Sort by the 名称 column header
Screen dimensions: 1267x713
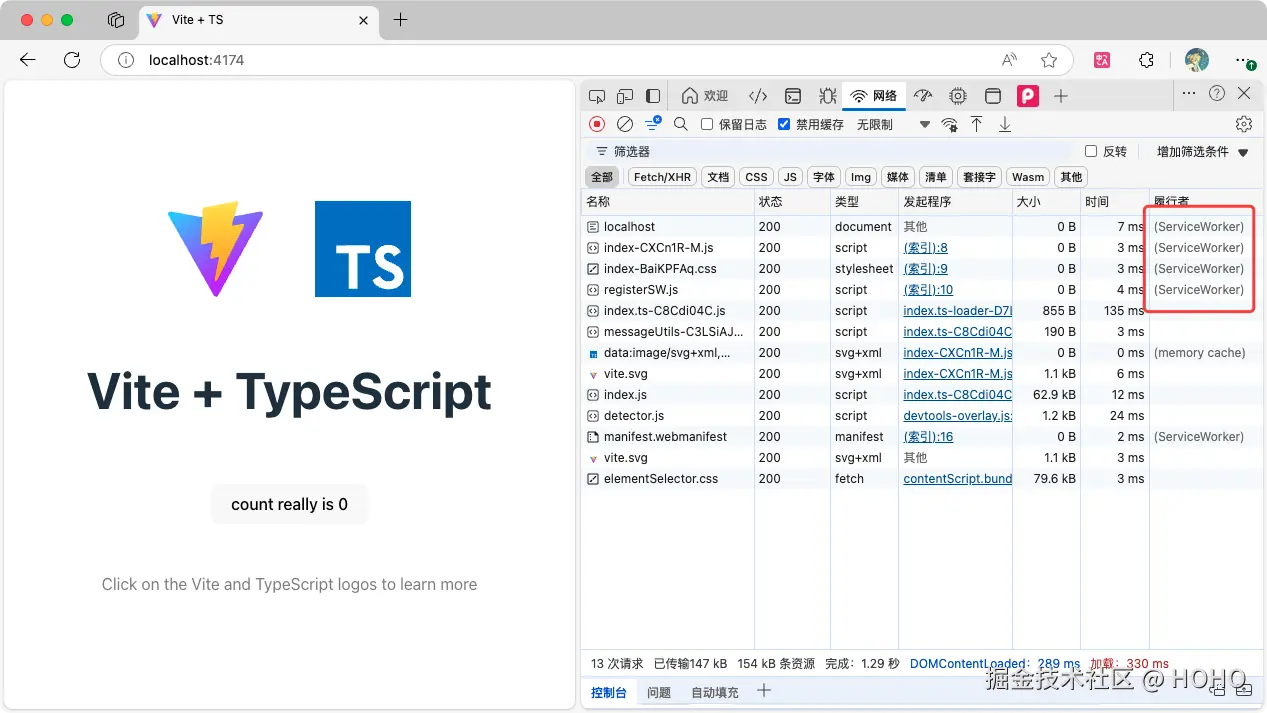(668, 202)
